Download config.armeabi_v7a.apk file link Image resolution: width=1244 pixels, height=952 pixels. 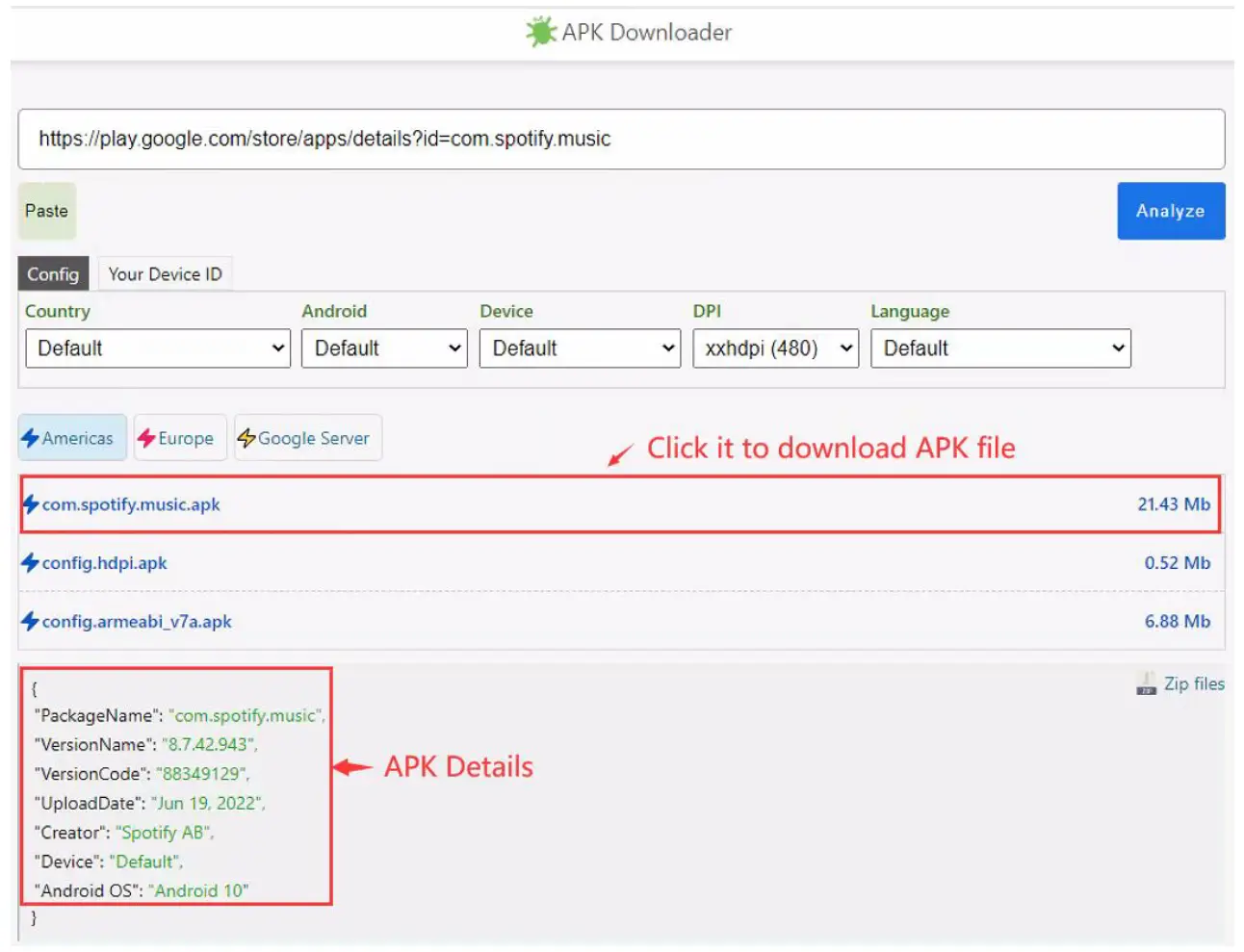(137, 622)
